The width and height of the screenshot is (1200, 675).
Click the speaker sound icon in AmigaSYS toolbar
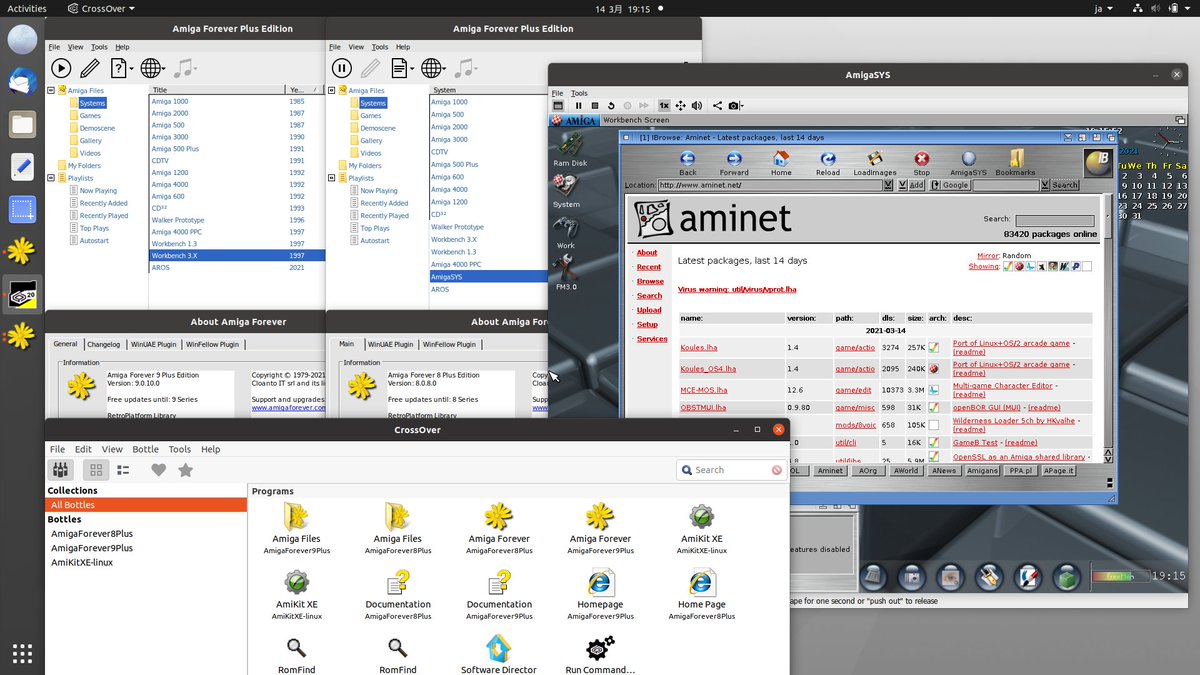(697, 105)
